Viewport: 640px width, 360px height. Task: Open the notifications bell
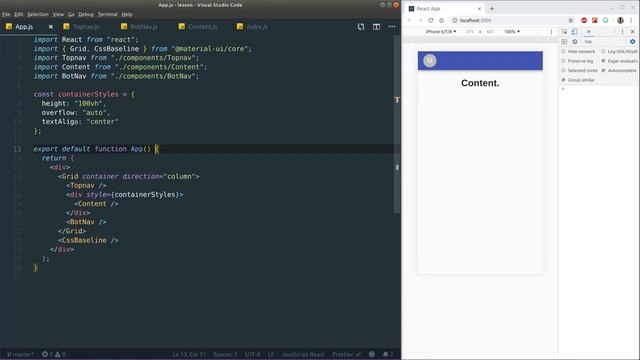[388, 354]
